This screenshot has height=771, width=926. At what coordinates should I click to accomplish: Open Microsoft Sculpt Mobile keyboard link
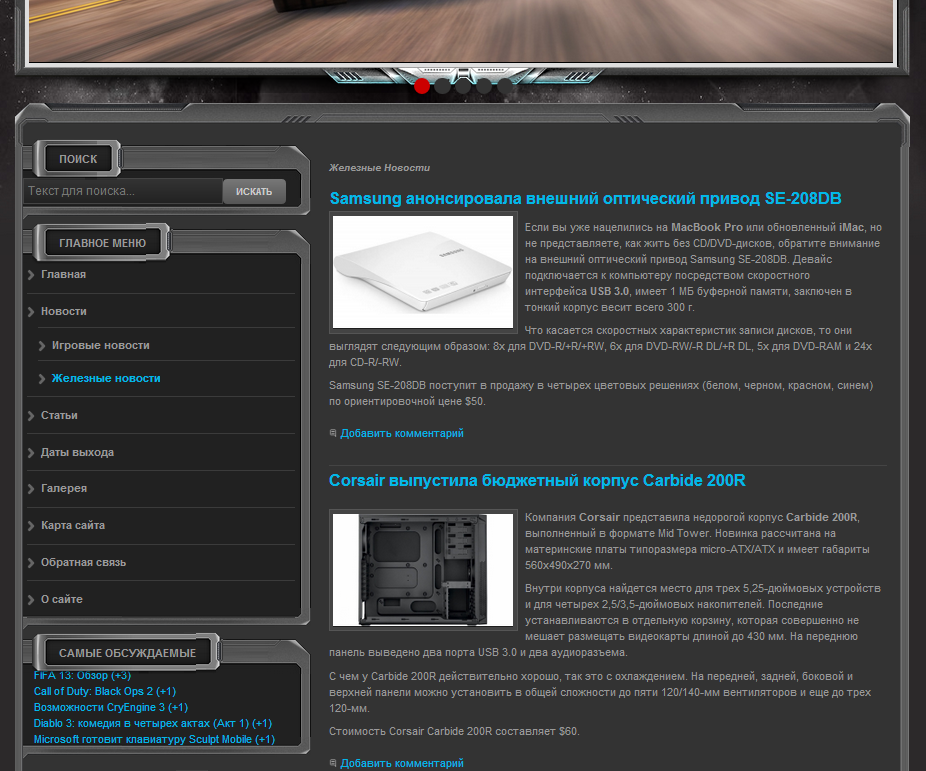tap(154, 739)
